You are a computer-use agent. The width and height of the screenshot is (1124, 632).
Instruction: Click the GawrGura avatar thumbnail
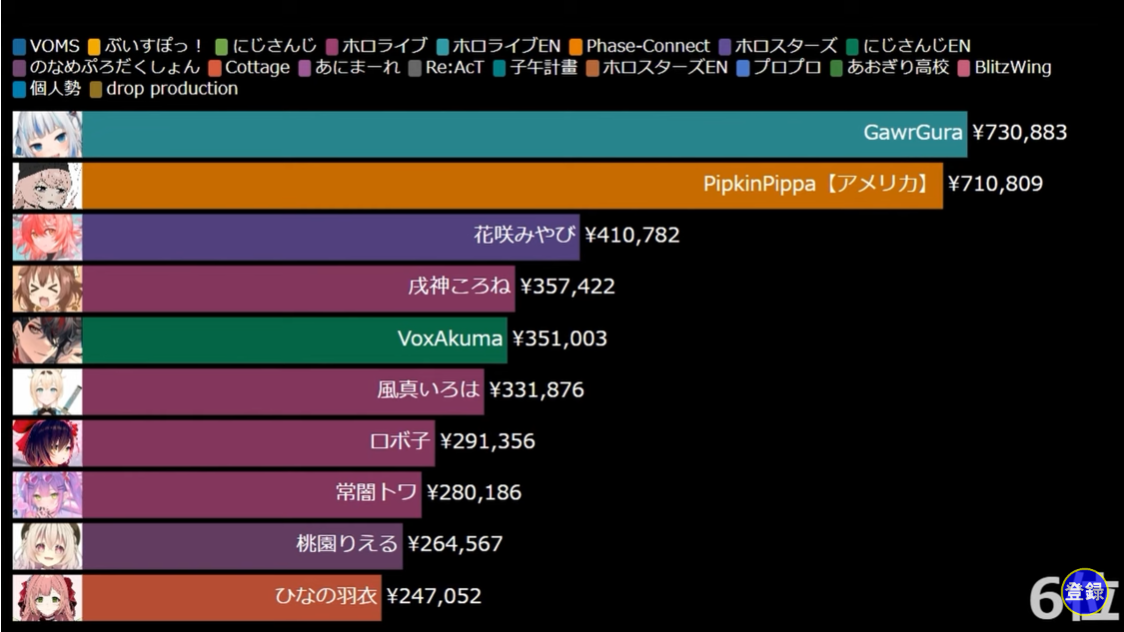click(47, 134)
